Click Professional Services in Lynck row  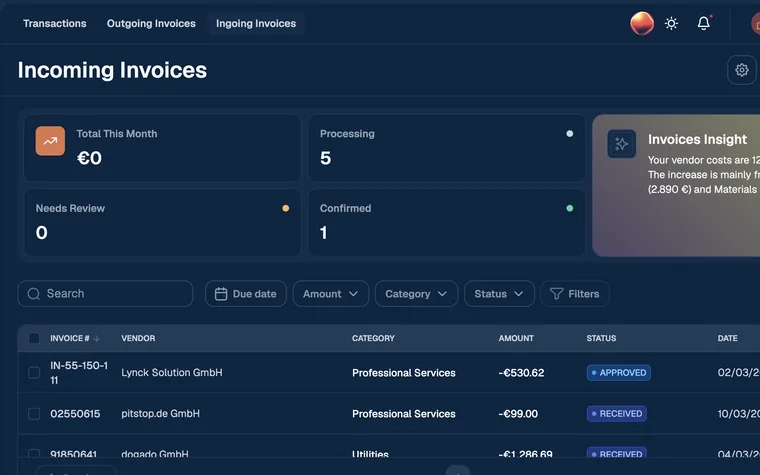tap(404, 373)
